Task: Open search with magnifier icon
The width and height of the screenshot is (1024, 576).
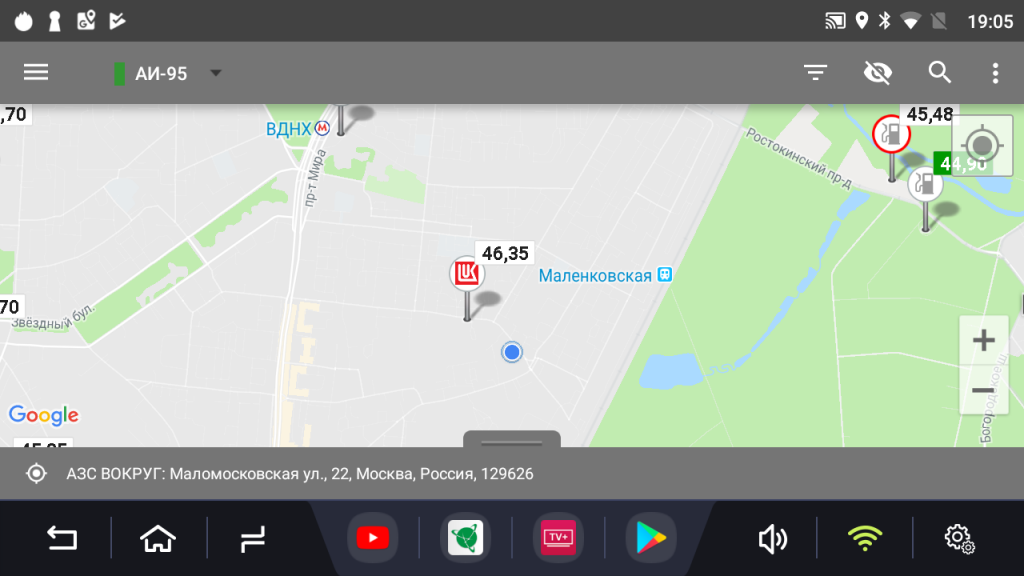Action: click(x=940, y=72)
